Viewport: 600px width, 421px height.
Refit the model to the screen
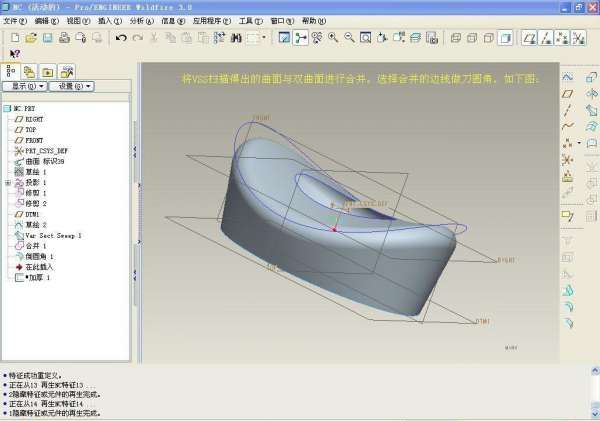[366, 38]
